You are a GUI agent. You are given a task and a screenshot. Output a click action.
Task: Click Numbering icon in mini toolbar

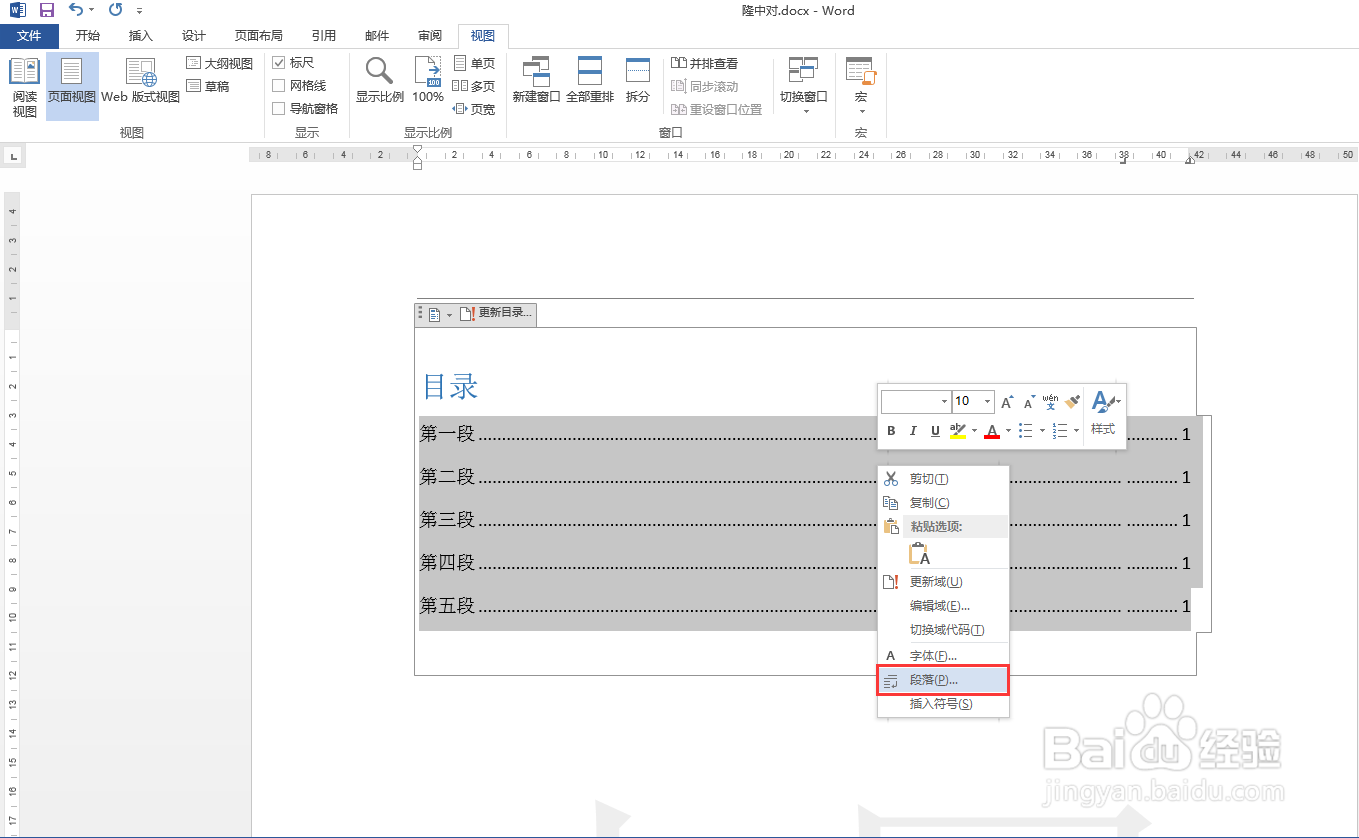[x=1061, y=431]
